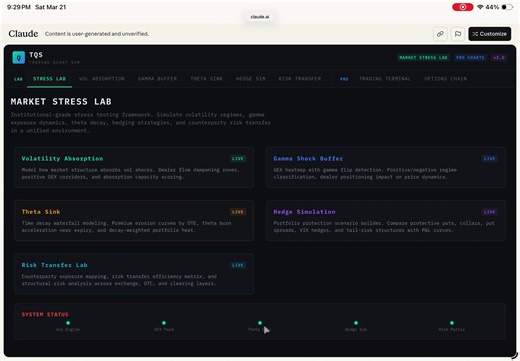
Task: Click the Claude logo text
Action: [x=23, y=34]
